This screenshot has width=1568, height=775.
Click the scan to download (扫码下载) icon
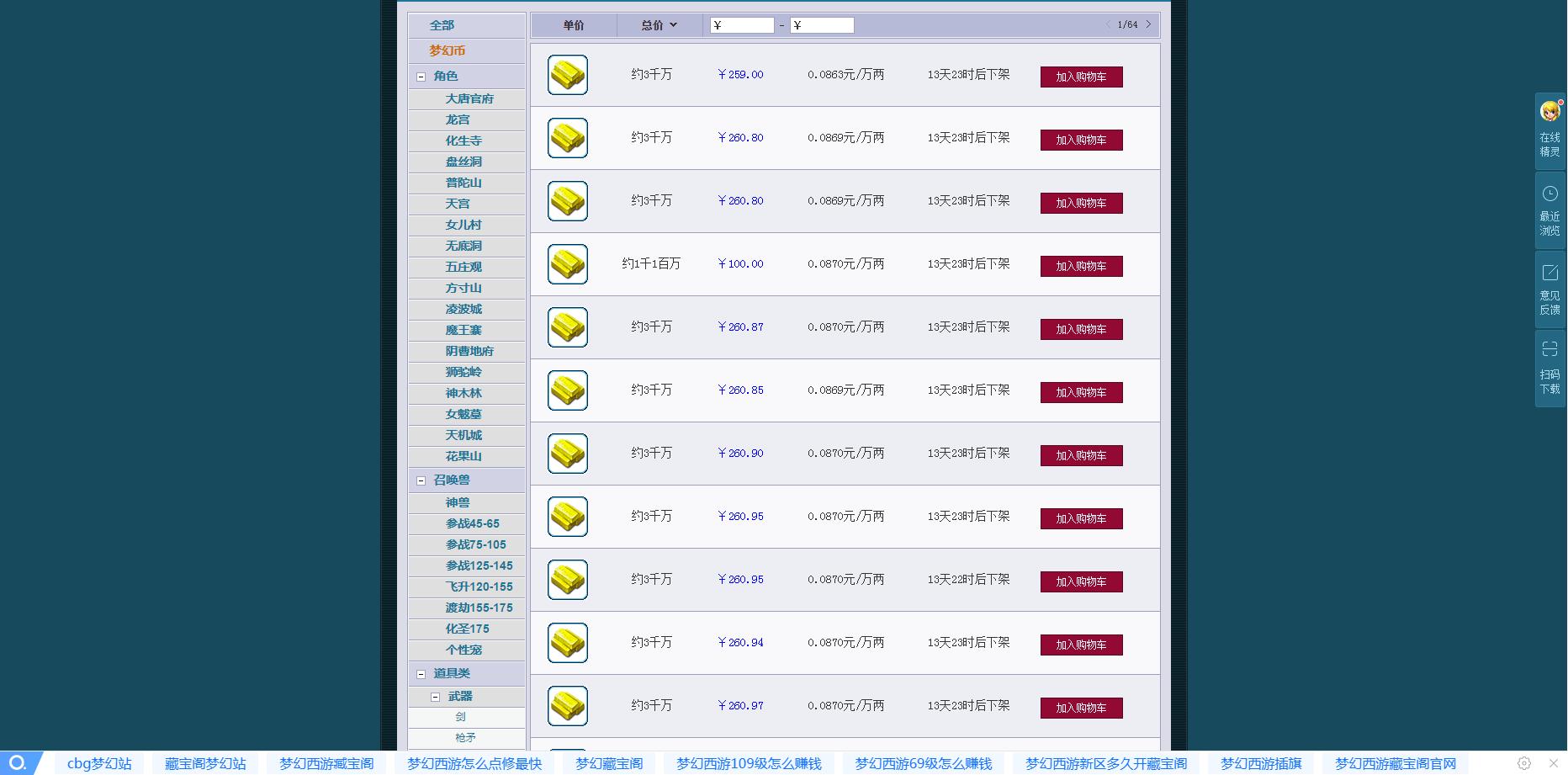click(x=1549, y=349)
